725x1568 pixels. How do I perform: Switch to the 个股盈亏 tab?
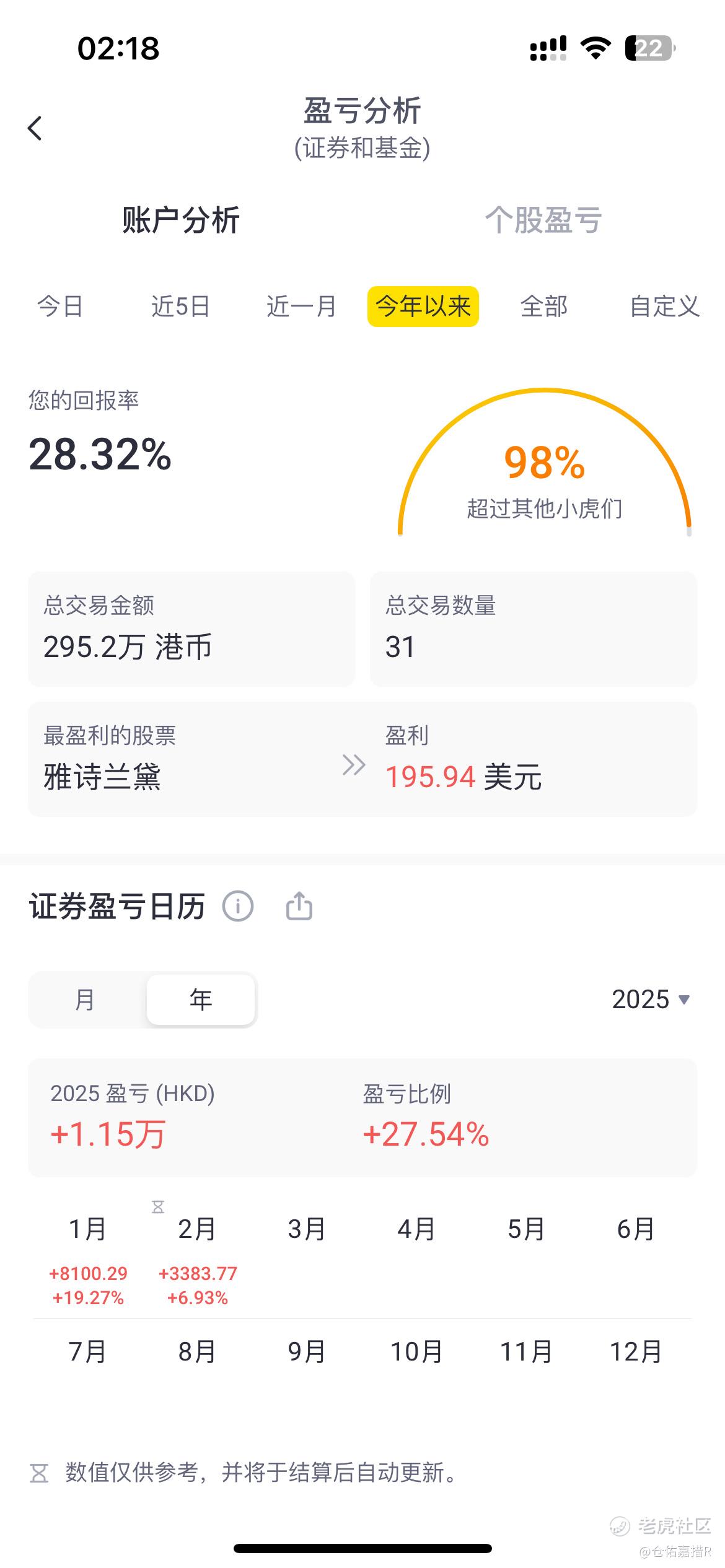(543, 220)
